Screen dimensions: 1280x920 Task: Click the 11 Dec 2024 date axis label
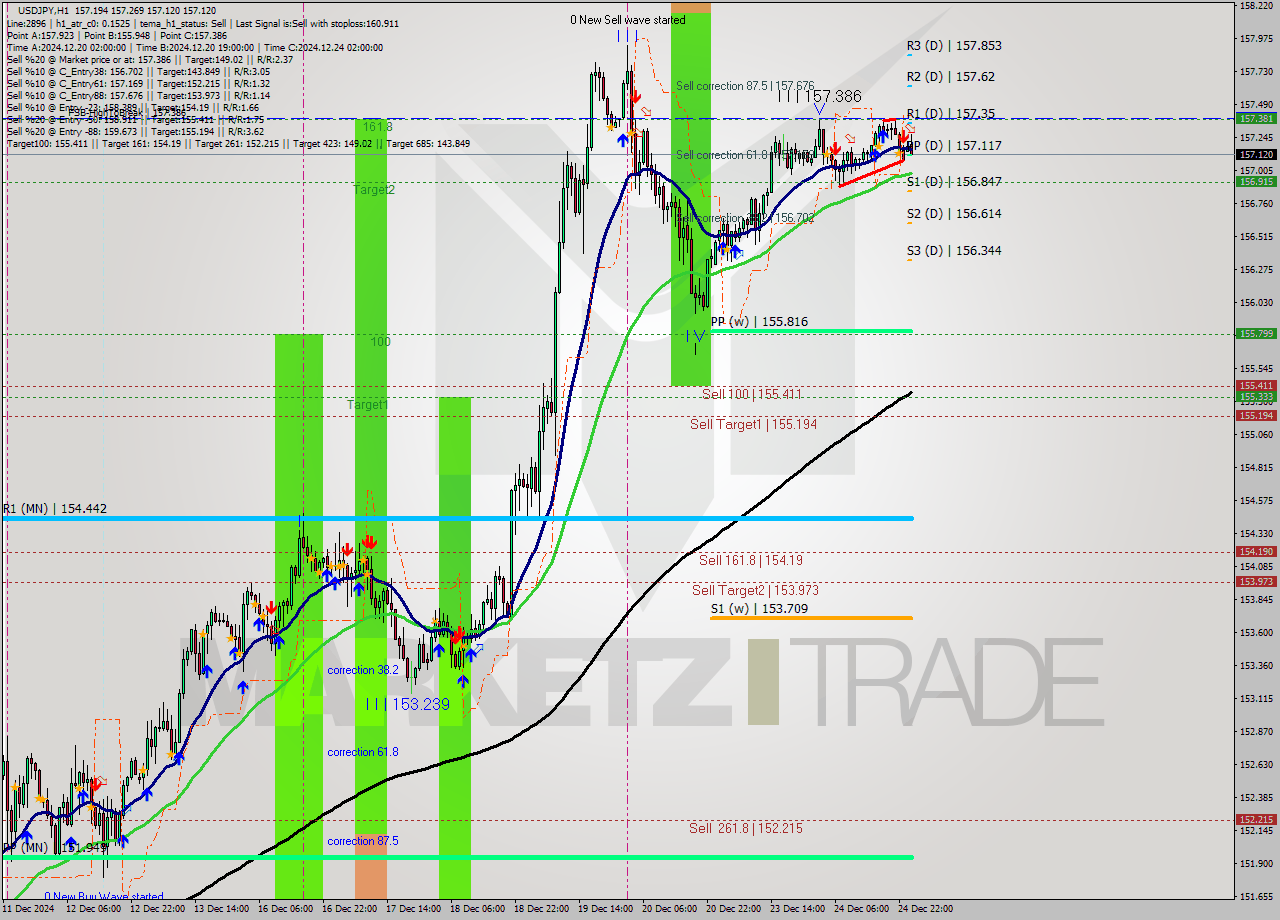[x=28, y=910]
